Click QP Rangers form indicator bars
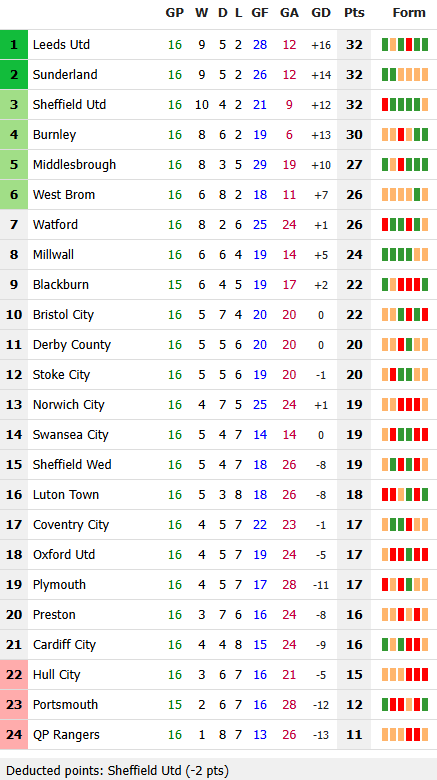The height and width of the screenshot is (780, 437). [405, 735]
